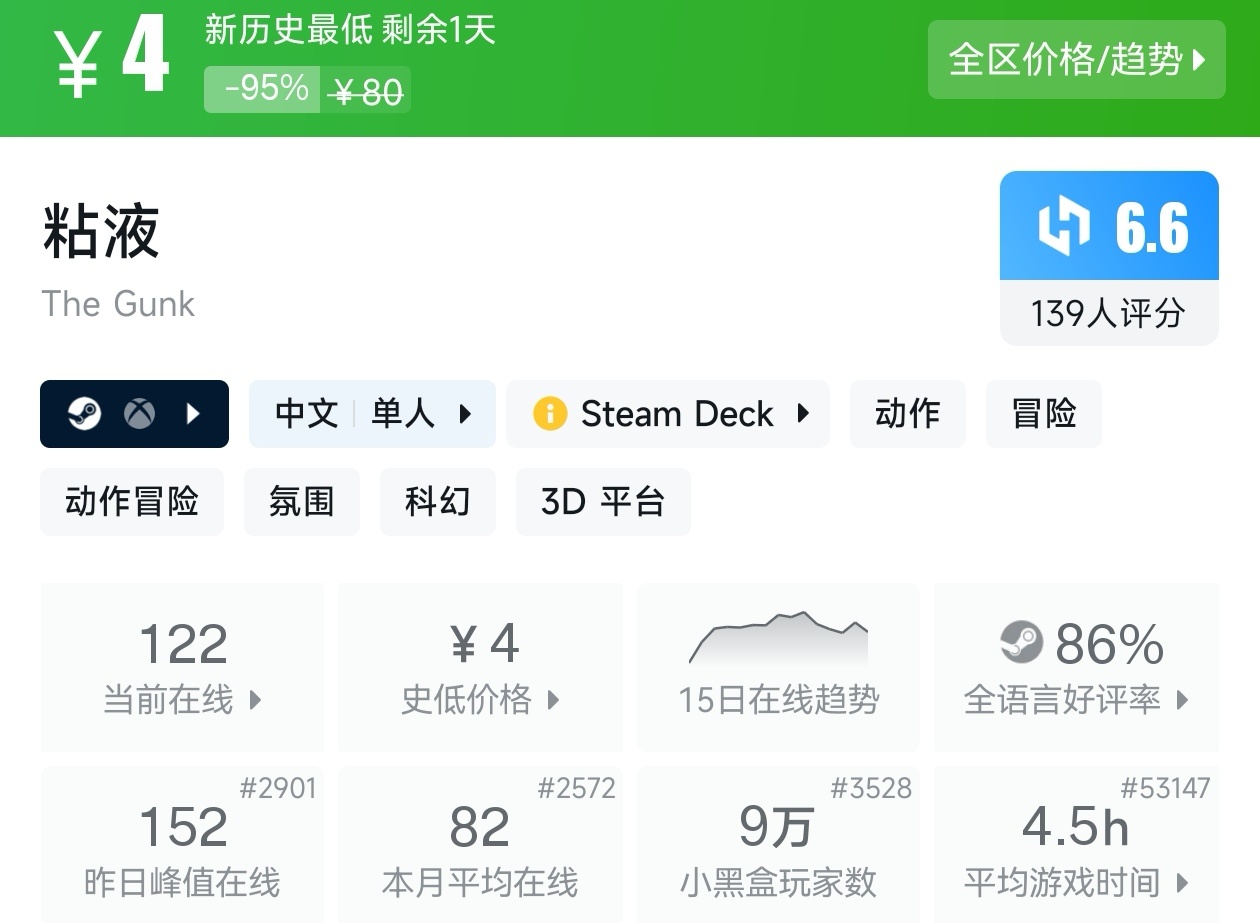View 当前在线 current online players
Image resolution: width=1260 pixels, height=923 pixels.
(x=182, y=668)
